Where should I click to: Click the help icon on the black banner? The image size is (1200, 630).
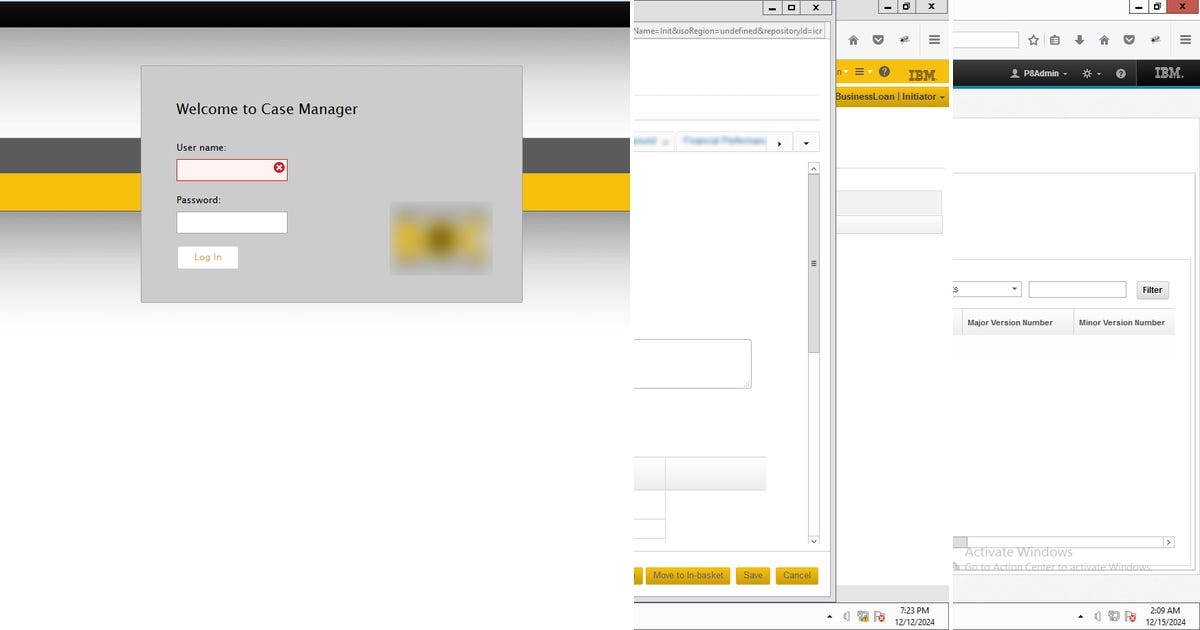1121,73
